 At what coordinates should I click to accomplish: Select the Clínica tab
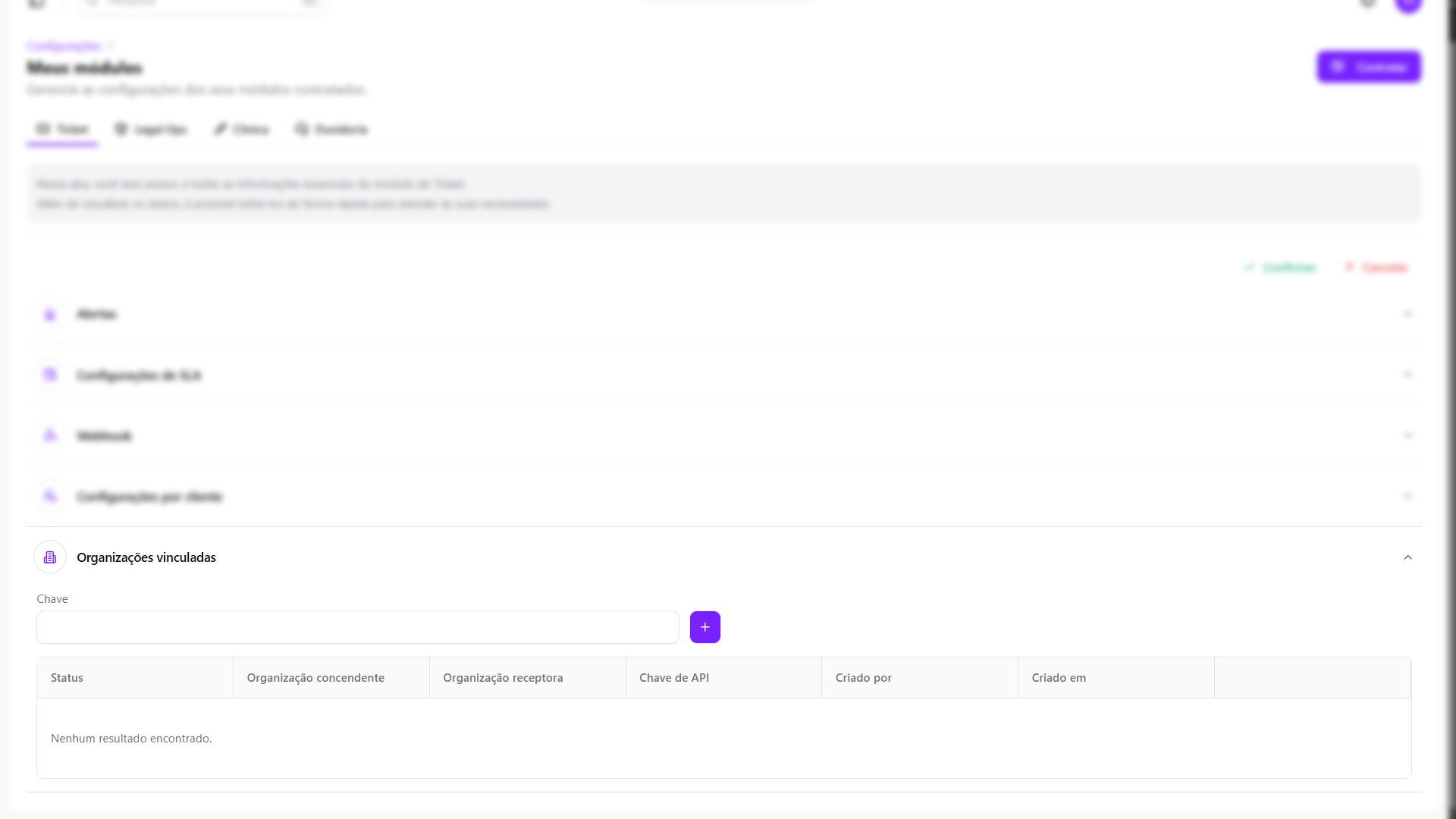pyautogui.click(x=241, y=130)
